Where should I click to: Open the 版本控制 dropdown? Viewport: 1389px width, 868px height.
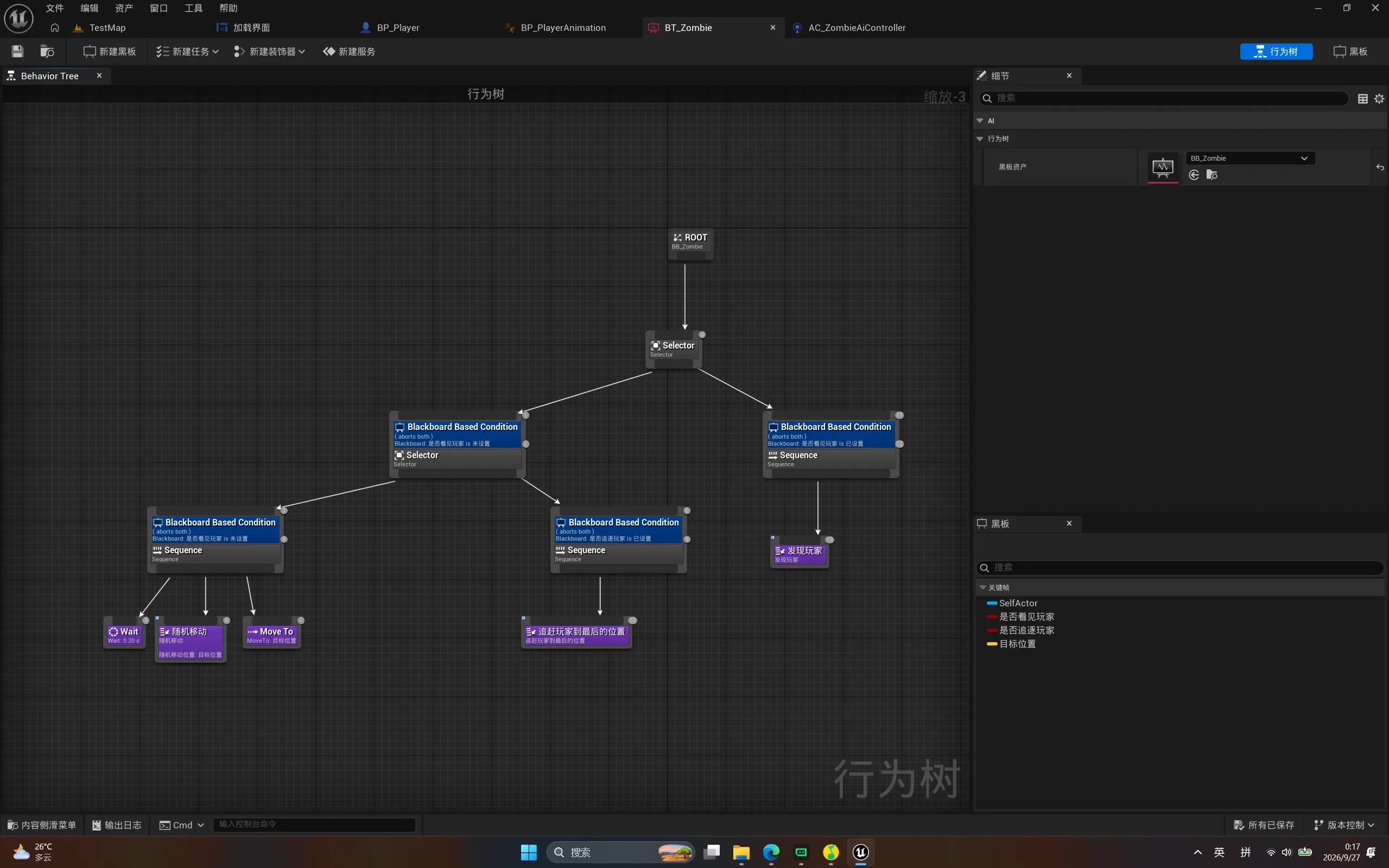[1344, 825]
